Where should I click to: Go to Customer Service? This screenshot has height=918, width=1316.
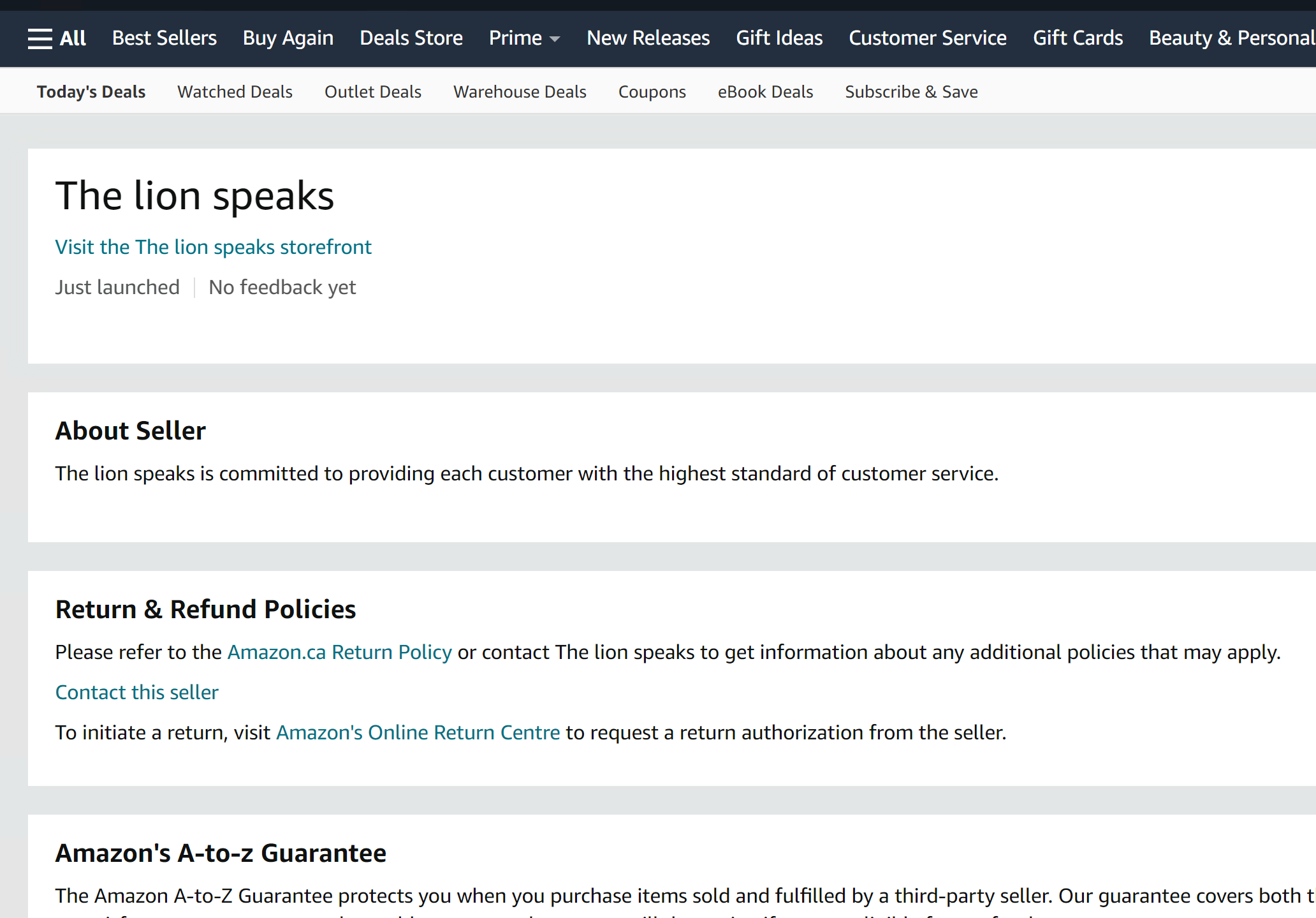pos(928,38)
